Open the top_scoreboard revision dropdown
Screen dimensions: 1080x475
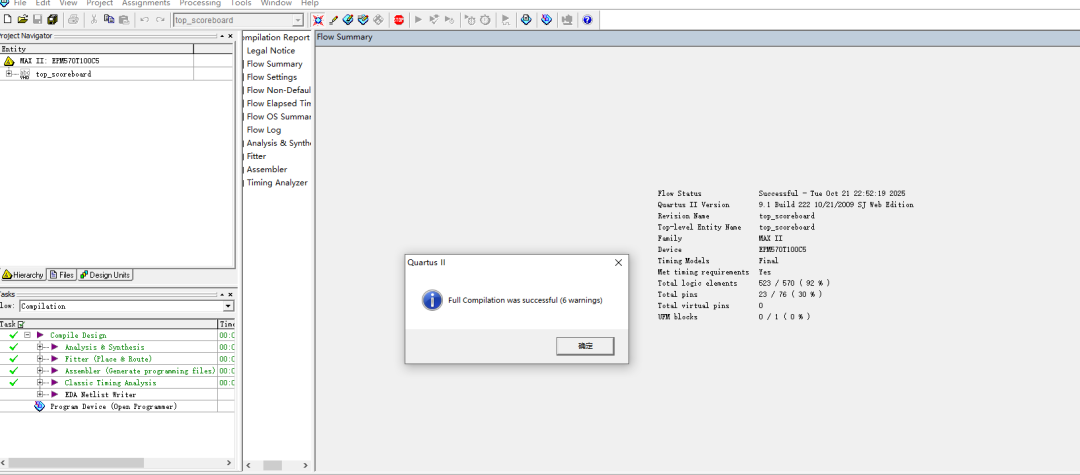298,20
